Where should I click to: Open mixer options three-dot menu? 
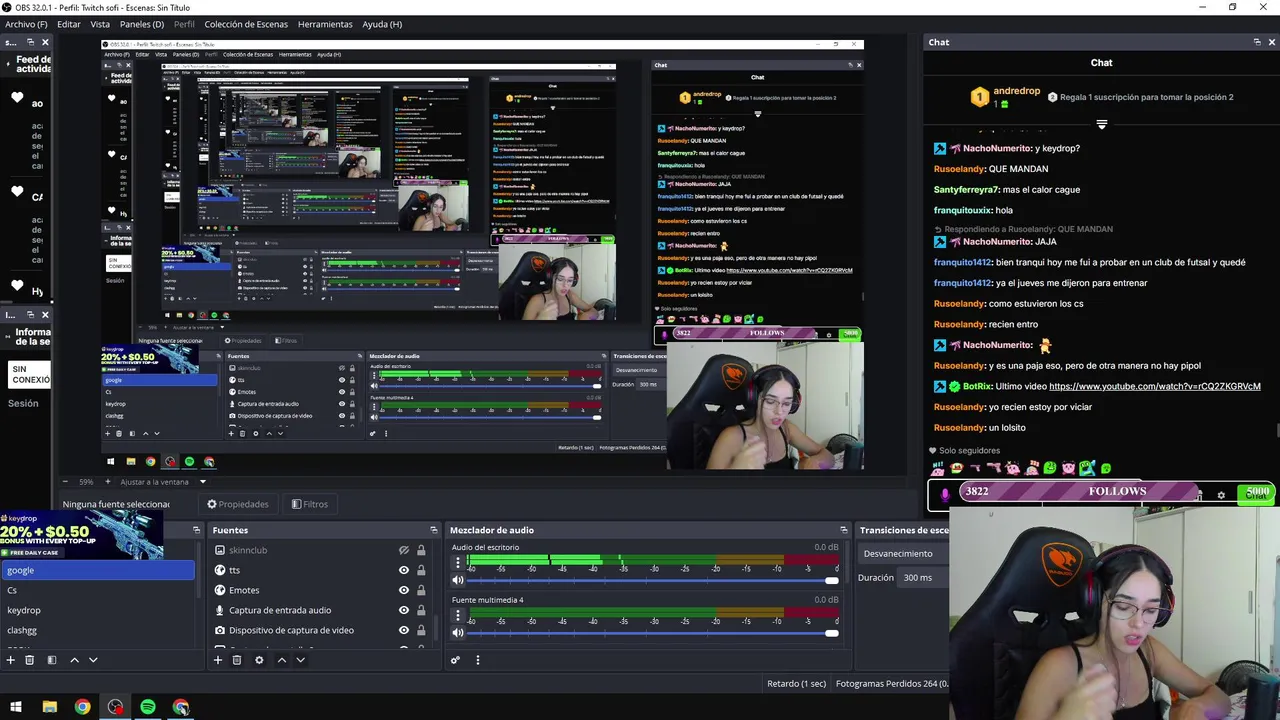[477, 660]
